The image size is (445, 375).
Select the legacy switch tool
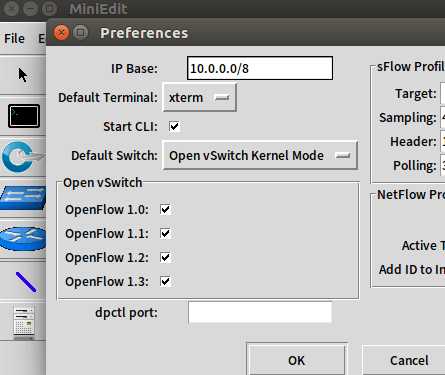point(23,197)
